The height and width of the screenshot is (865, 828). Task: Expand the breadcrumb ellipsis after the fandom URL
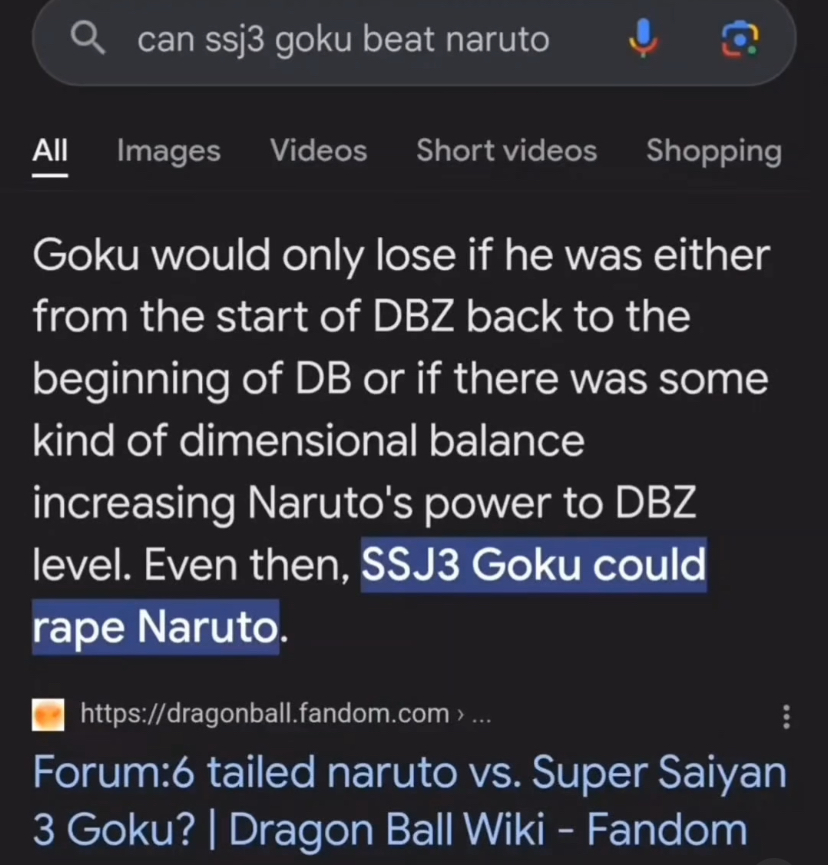click(481, 716)
